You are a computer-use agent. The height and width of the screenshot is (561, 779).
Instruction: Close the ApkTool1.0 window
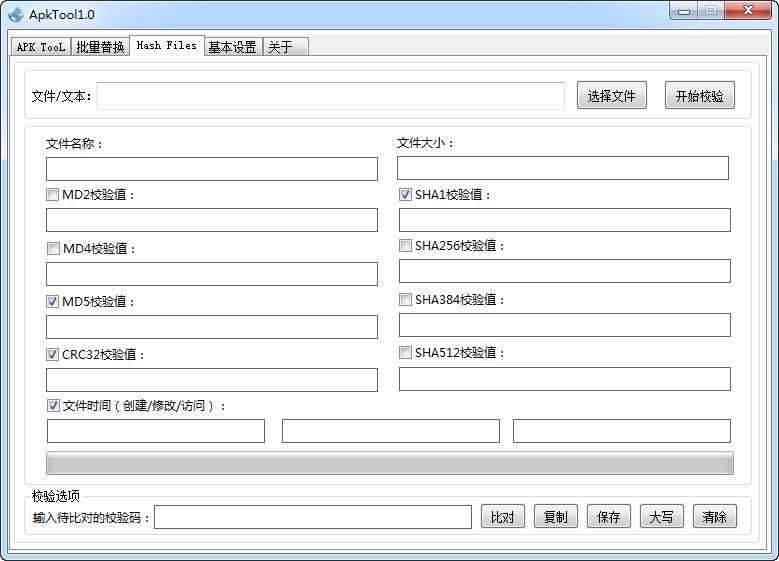[x=748, y=11]
